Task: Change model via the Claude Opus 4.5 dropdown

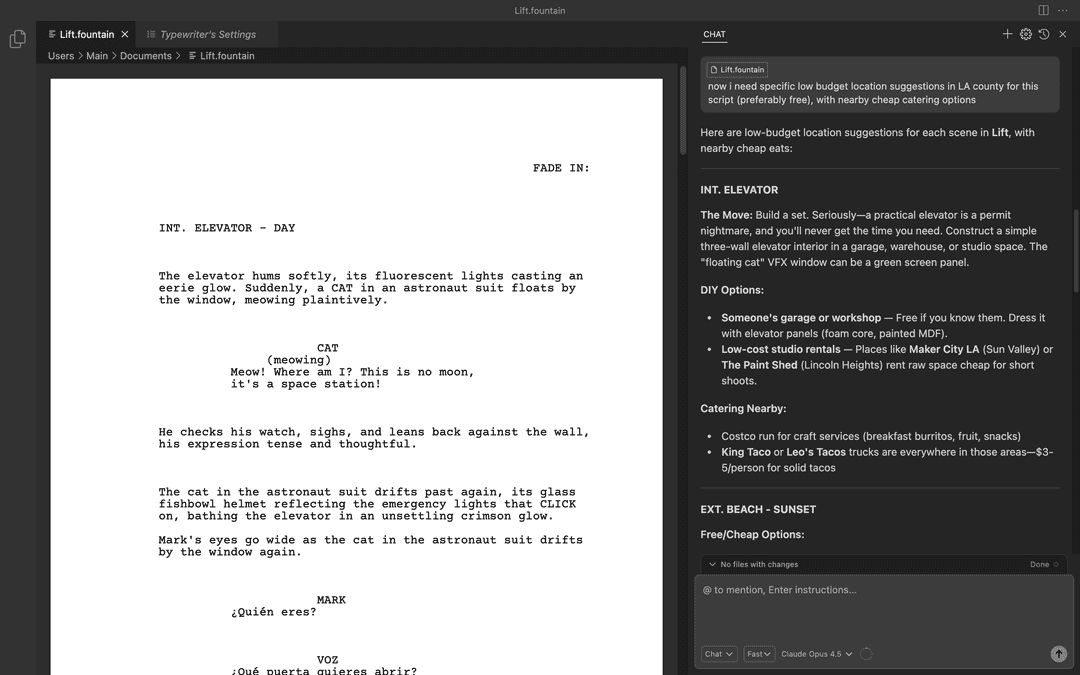Action: tap(815, 653)
